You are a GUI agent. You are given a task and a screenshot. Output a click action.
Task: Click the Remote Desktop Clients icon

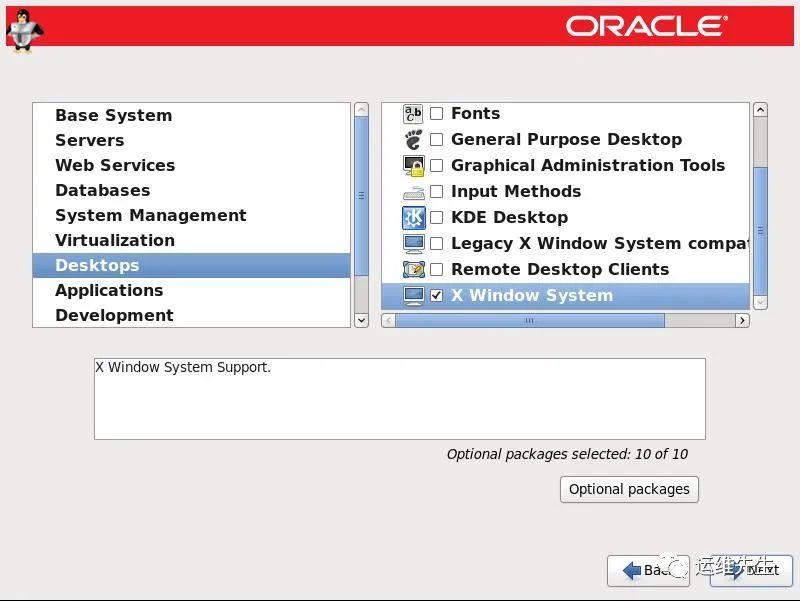click(413, 269)
